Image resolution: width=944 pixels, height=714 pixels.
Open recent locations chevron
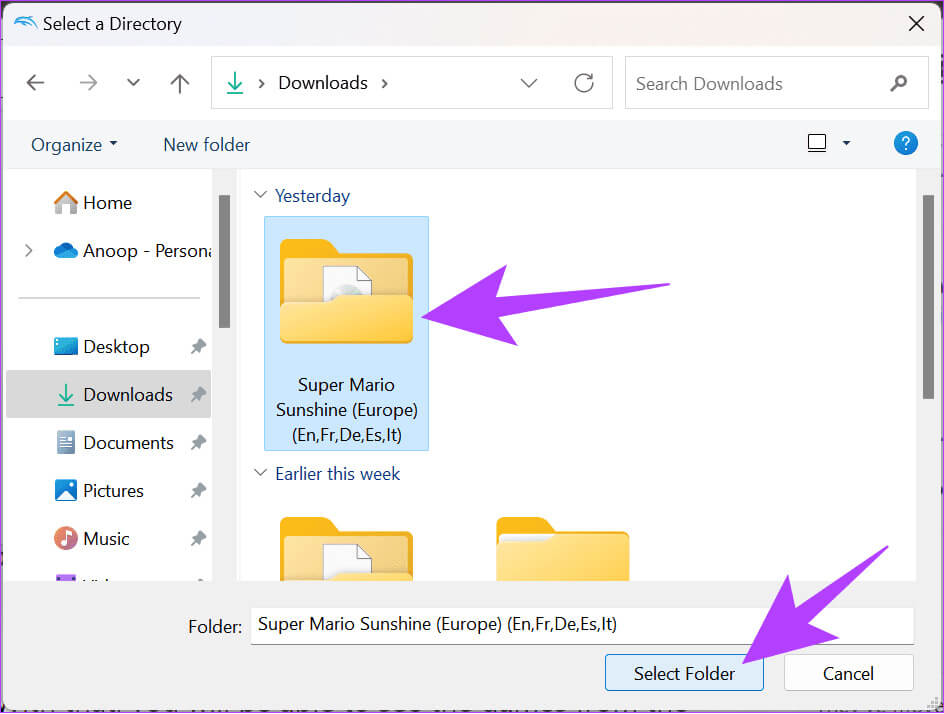tap(133, 82)
